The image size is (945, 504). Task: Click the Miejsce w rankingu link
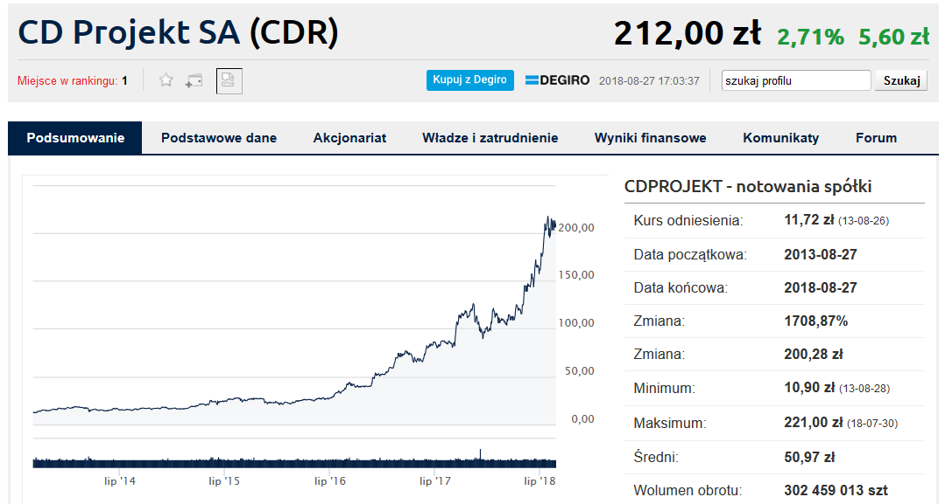pos(67,80)
